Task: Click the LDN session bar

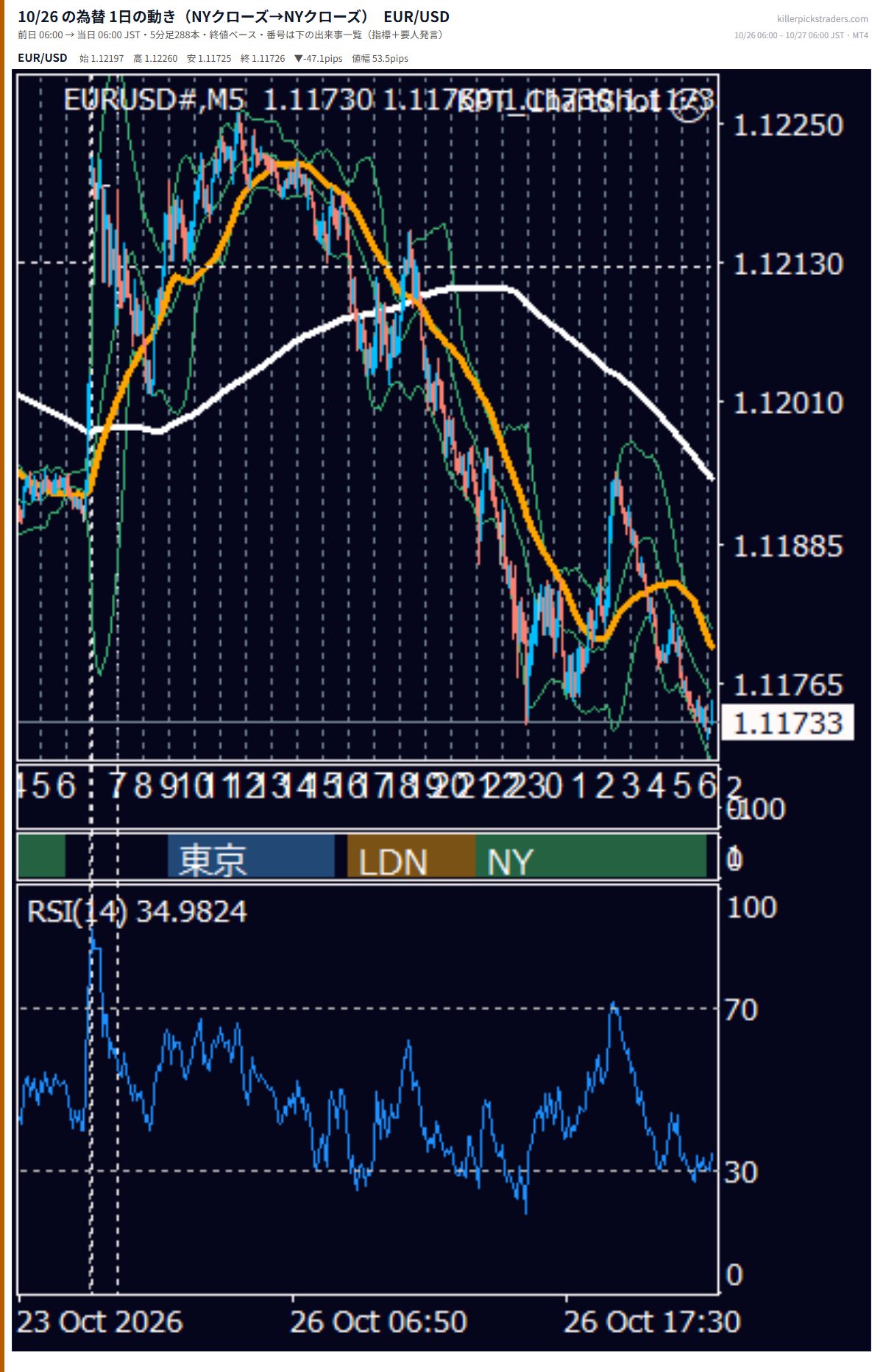Action: point(411,856)
